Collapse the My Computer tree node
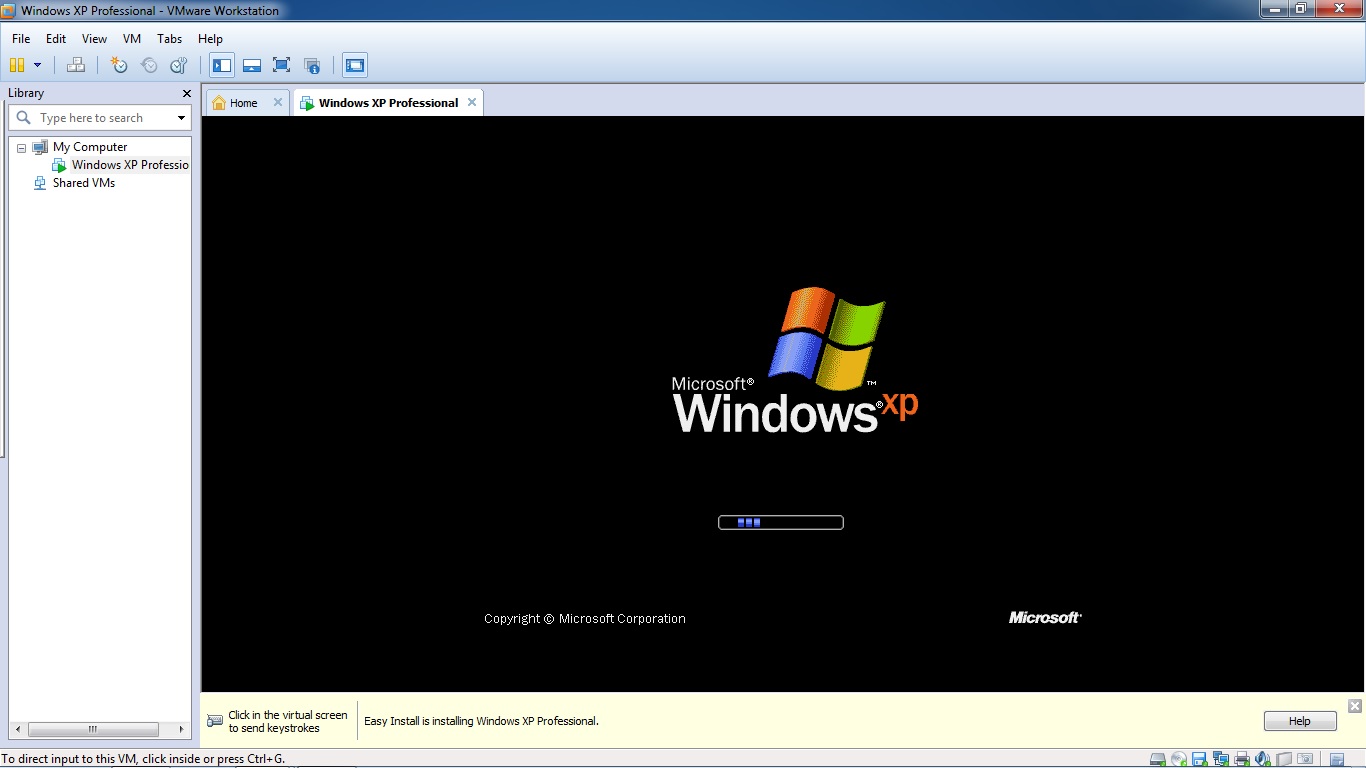The width and height of the screenshot is (1366, 768). 21,147
